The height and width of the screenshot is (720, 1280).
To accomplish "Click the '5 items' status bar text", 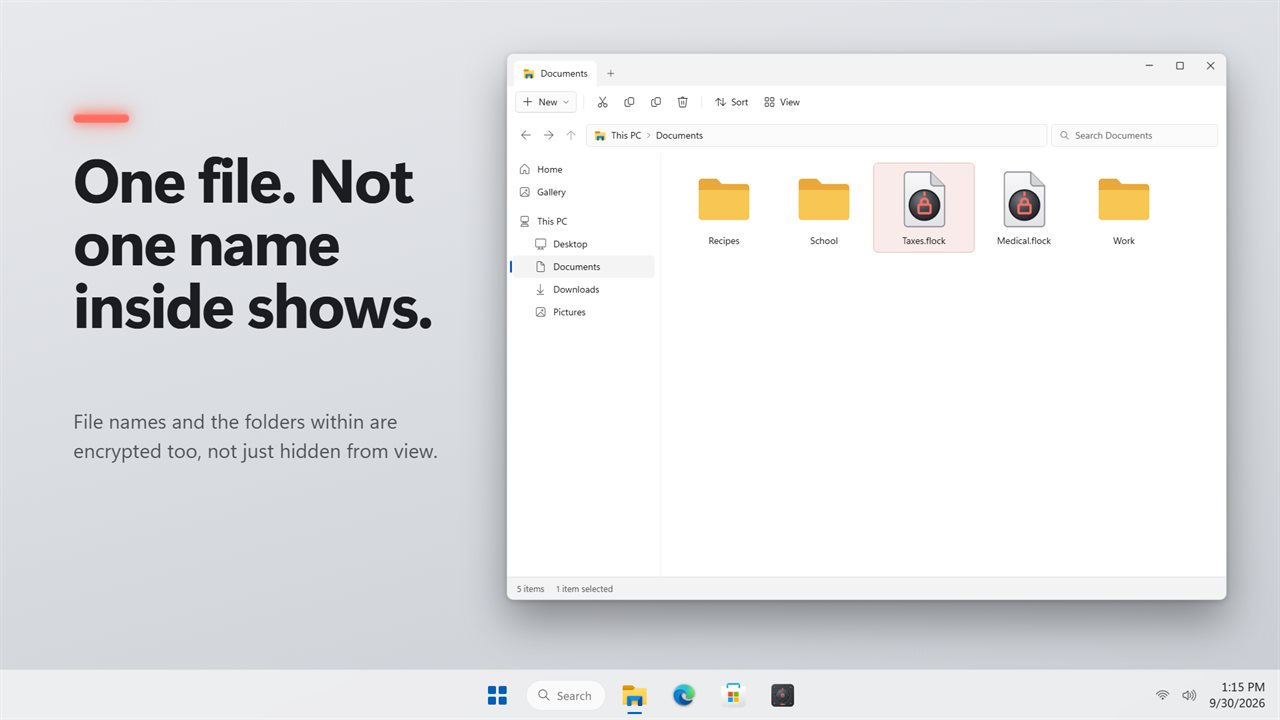I will click(531, 589).
